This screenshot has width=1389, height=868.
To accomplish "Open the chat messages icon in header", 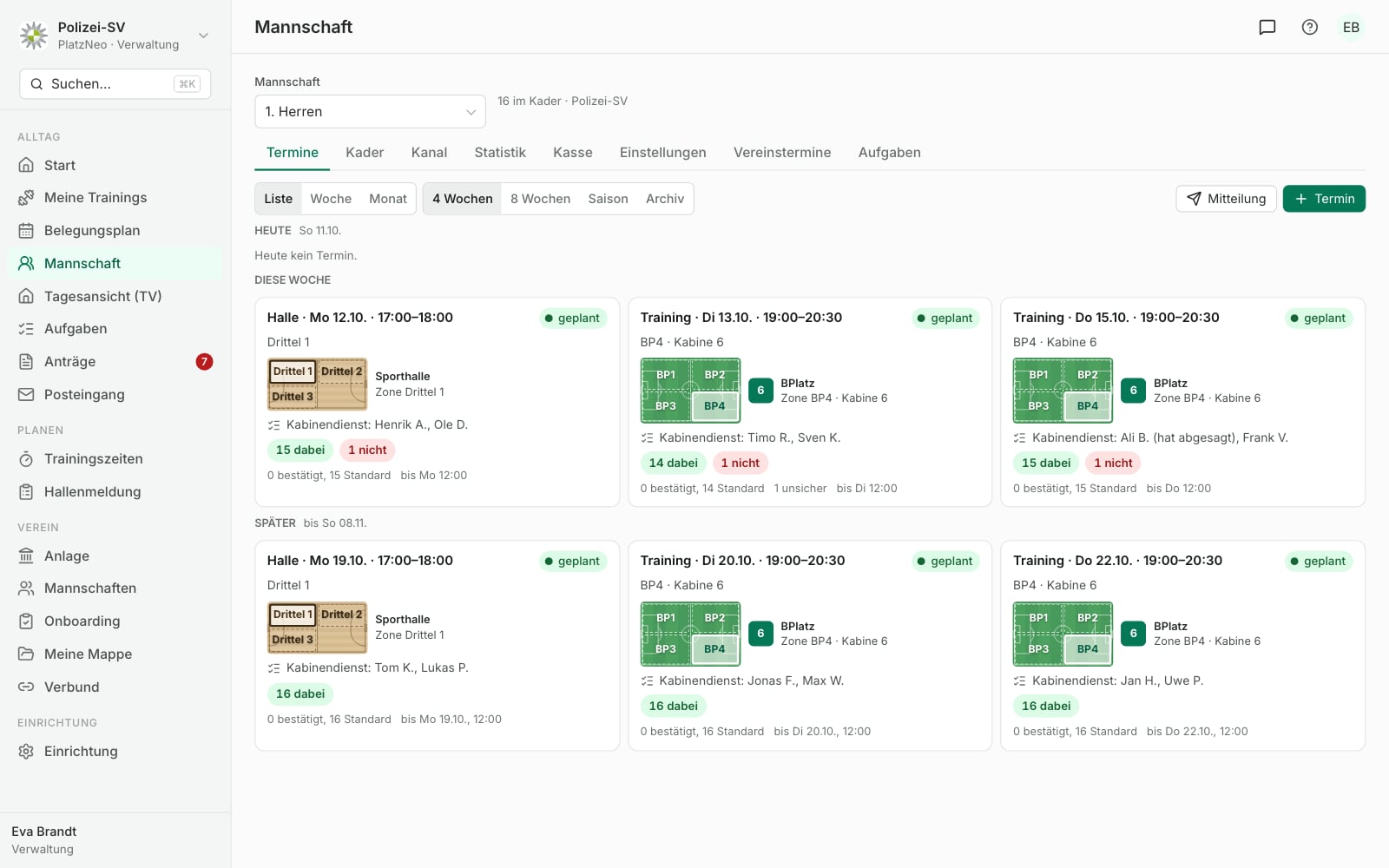I will 1267,27.
